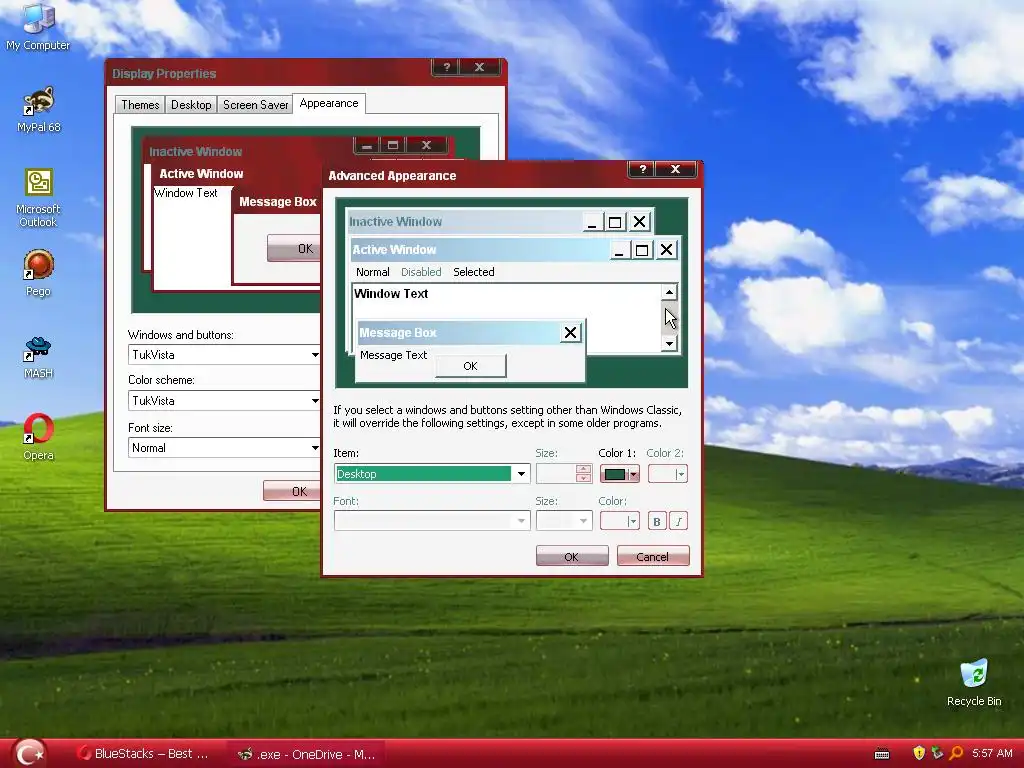Click Cancel in Advanced Appearance dialog
The width and height of the screenshot is (1024, 768).
(652, 556)
